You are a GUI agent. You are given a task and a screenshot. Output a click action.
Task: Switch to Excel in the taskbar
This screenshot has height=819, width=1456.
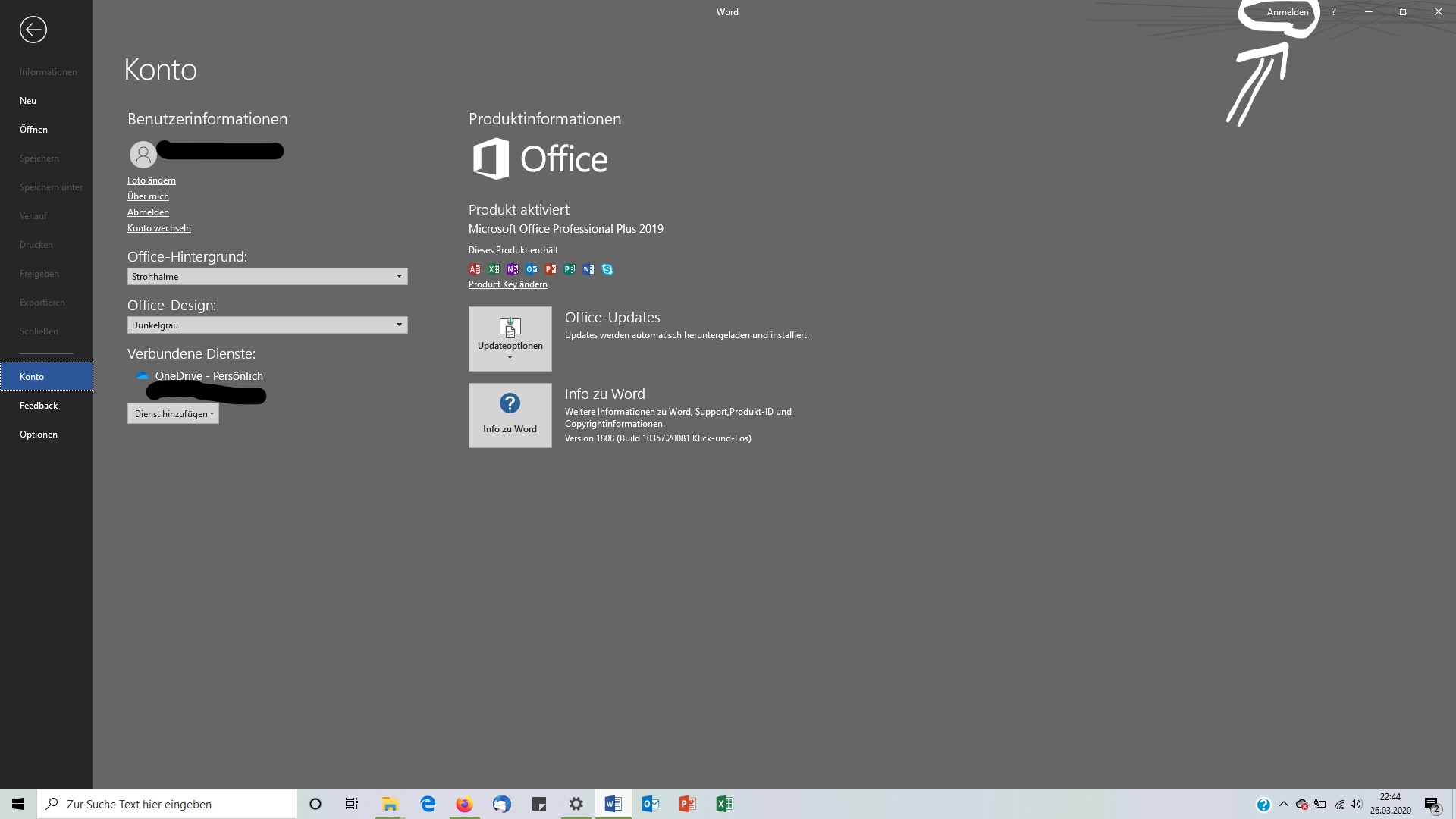[724, 804]
